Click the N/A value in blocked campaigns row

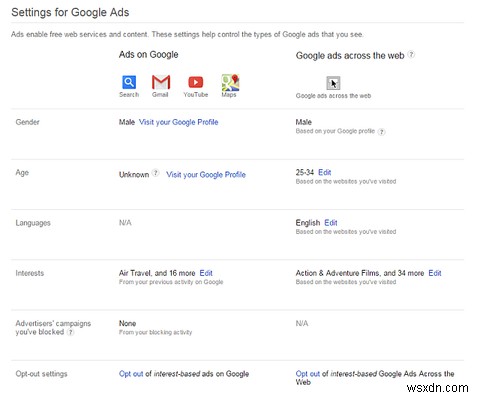(x=302, y=323)
